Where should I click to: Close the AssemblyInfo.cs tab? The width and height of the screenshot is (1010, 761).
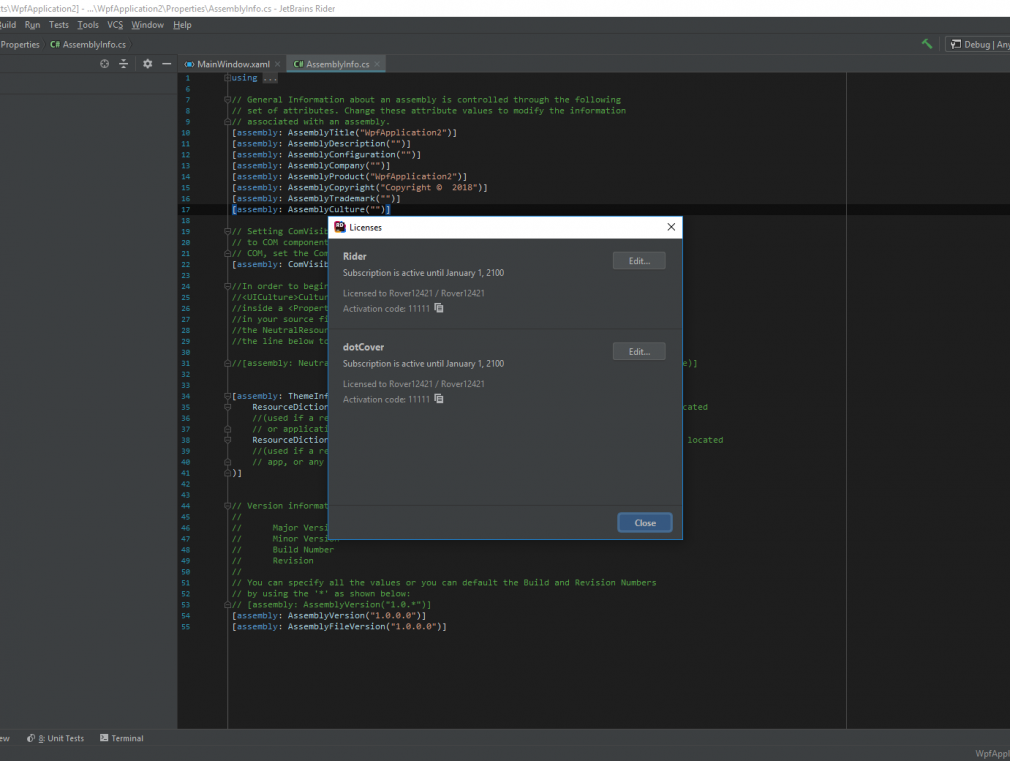377,64
